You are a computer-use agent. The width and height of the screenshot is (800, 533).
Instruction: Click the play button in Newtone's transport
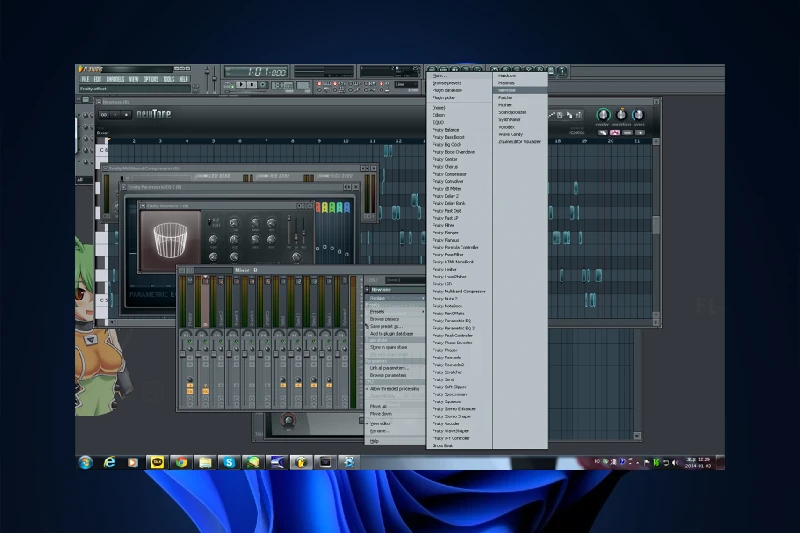115,115
